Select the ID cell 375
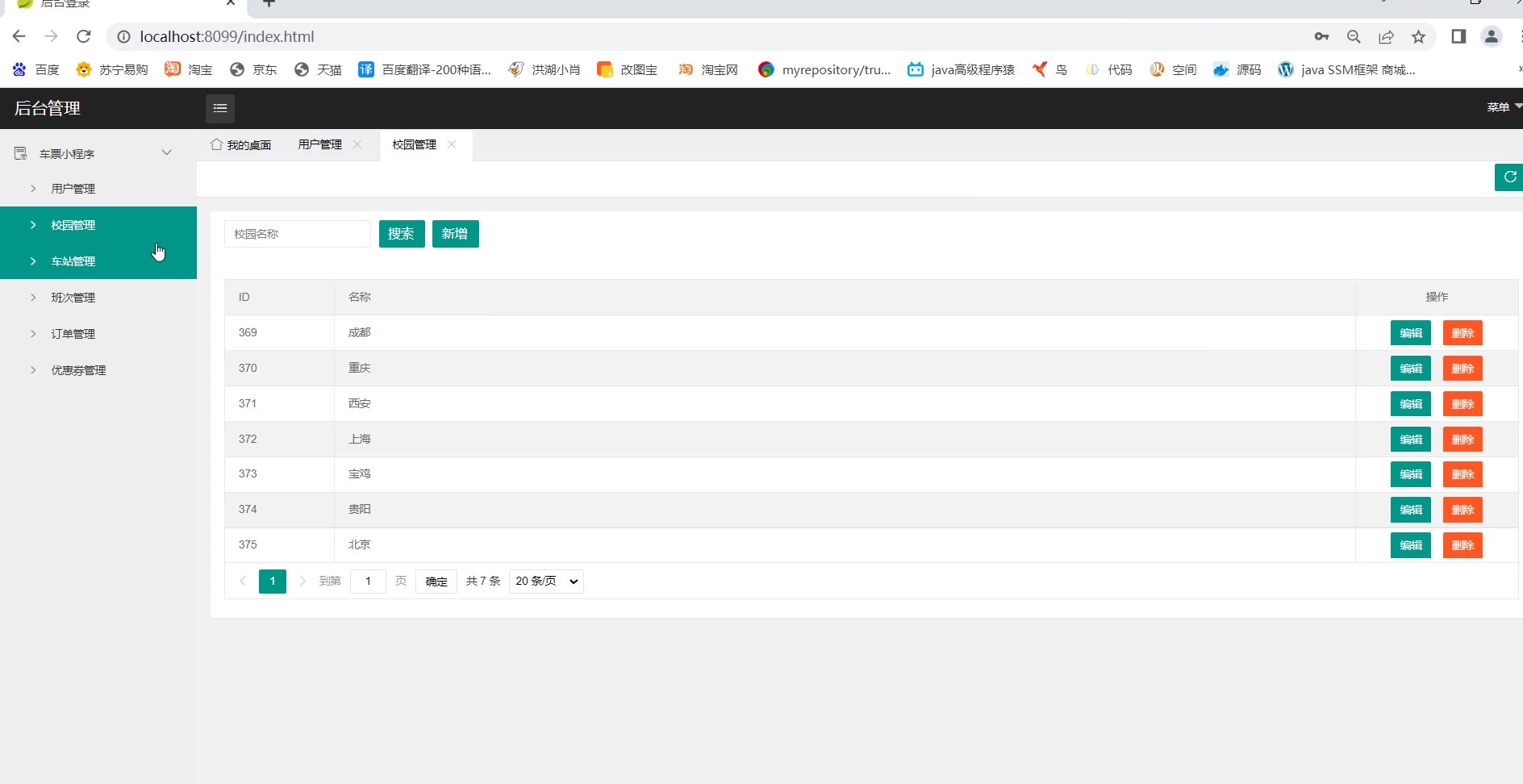Viewport: 1523px width, 784px height. tap(279, 545)
